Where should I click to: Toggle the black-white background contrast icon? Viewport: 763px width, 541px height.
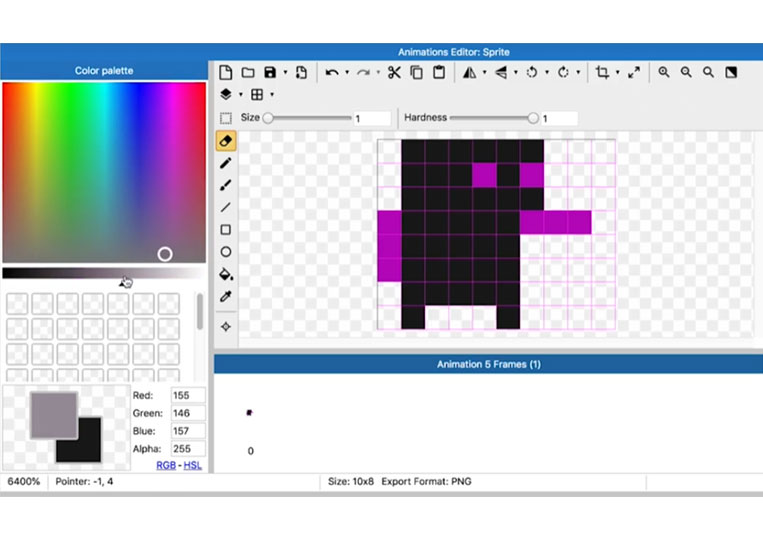(731, 72)
